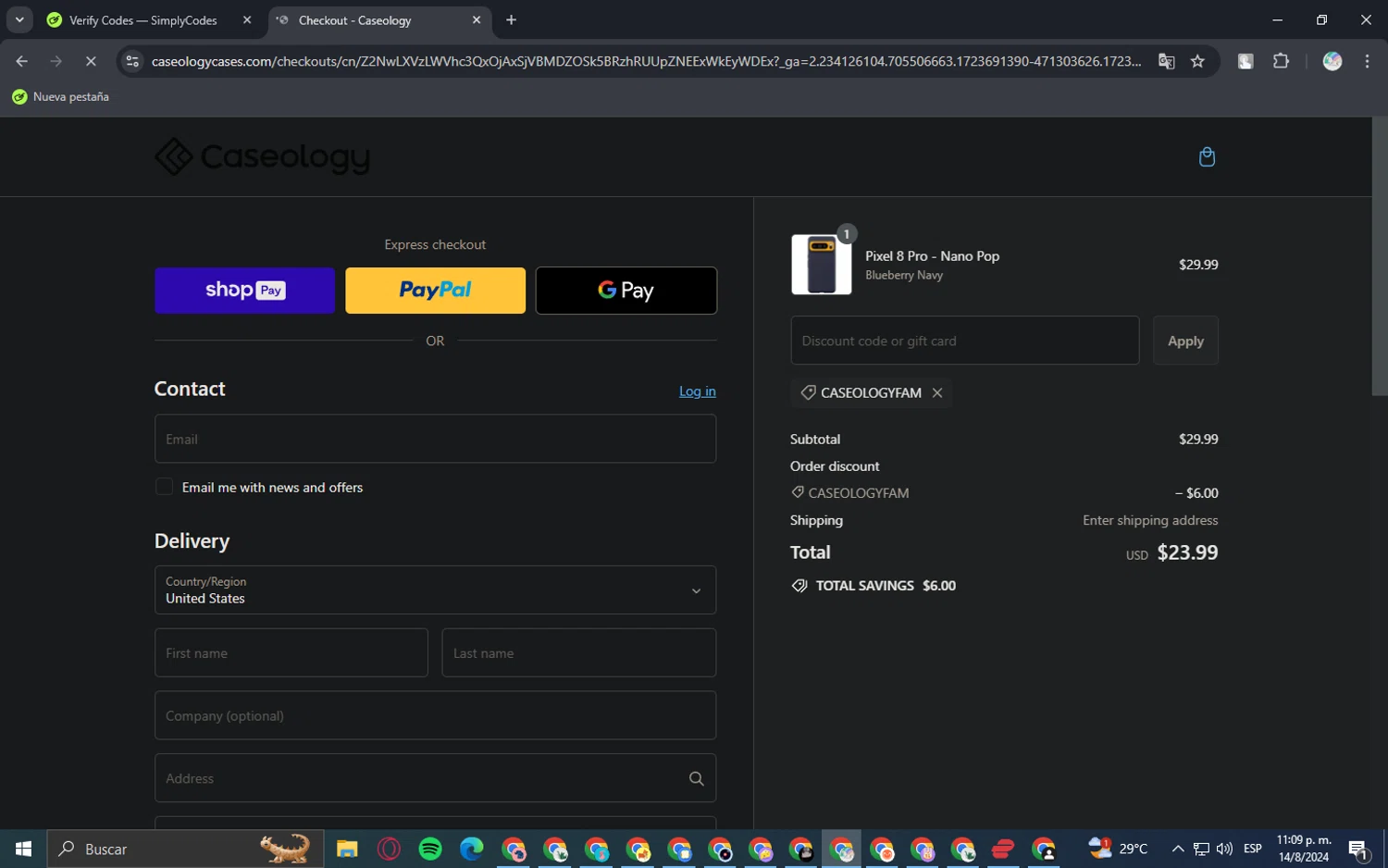Click the Address input field
The image size is (1388, 868).
click(435, 778)
